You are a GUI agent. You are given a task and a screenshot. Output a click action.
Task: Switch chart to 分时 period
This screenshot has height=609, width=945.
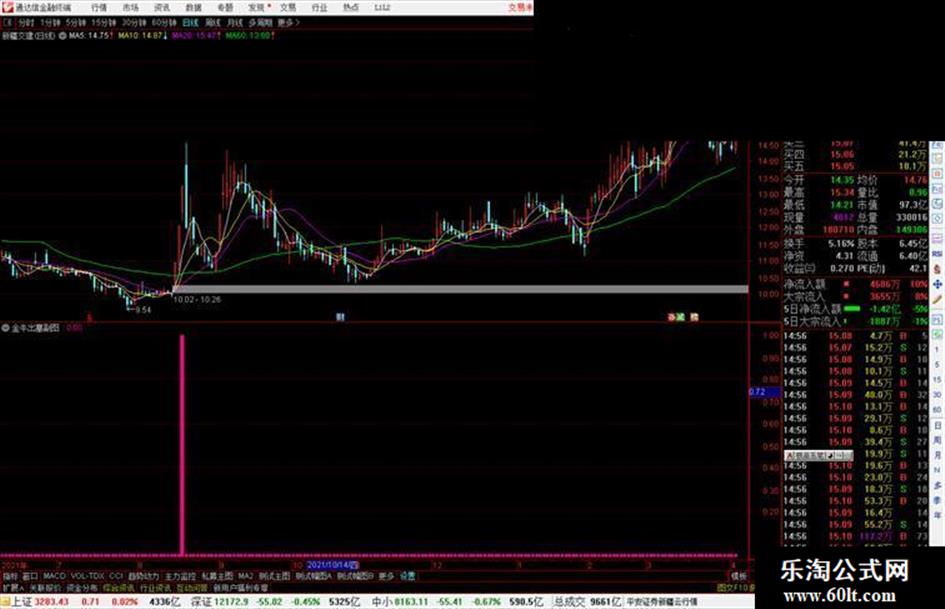coord(26,22)
